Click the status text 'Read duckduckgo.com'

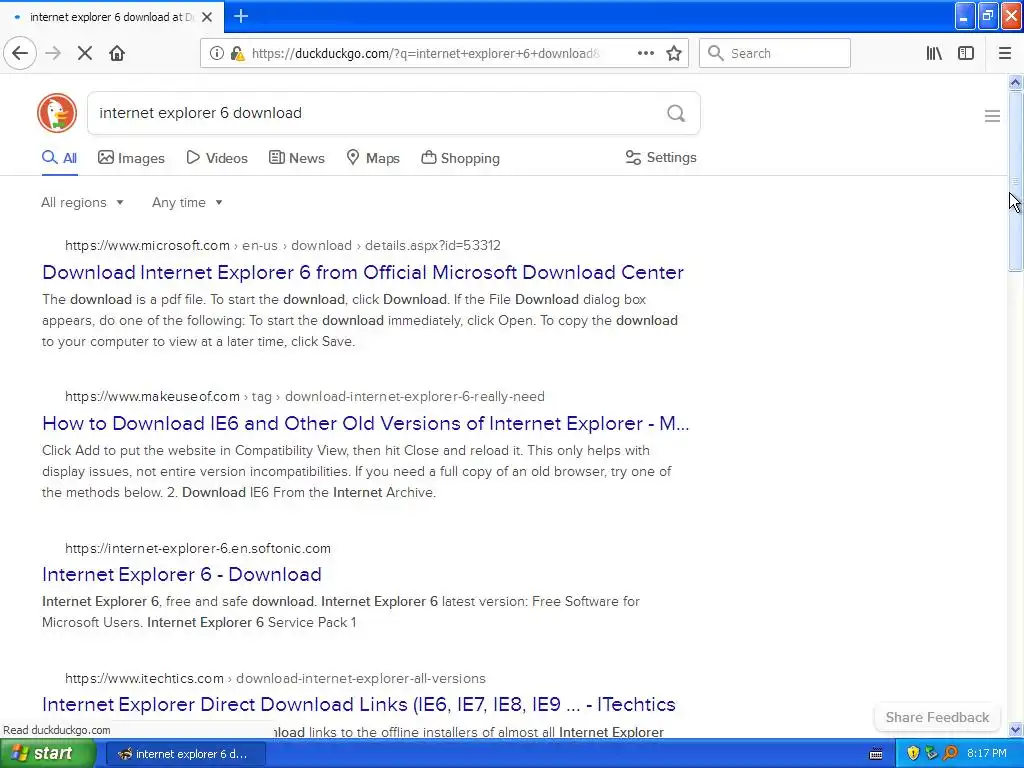tap(57, 730)
